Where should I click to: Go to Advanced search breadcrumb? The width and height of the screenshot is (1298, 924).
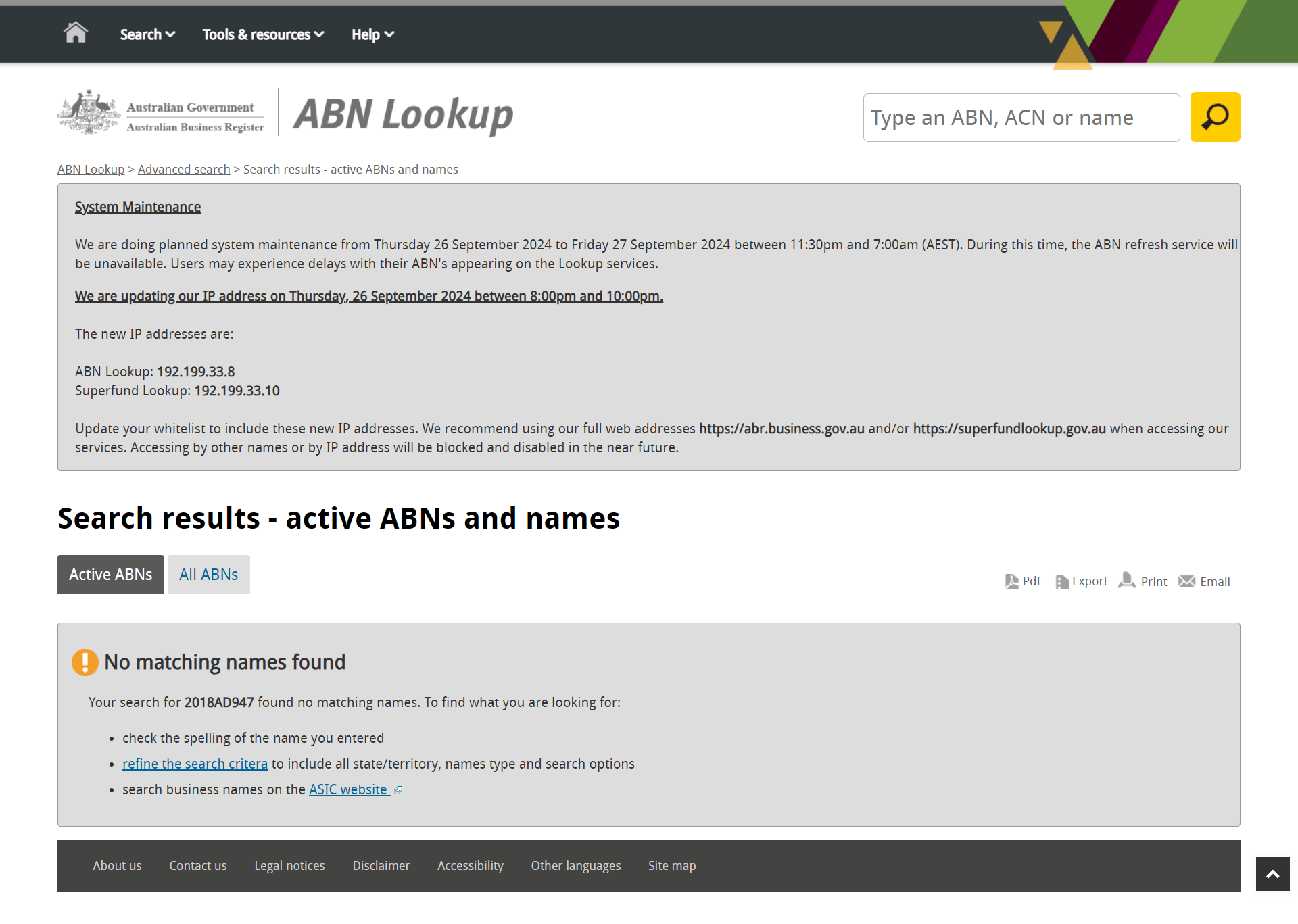pyautogui.click(x=184, y=170)
